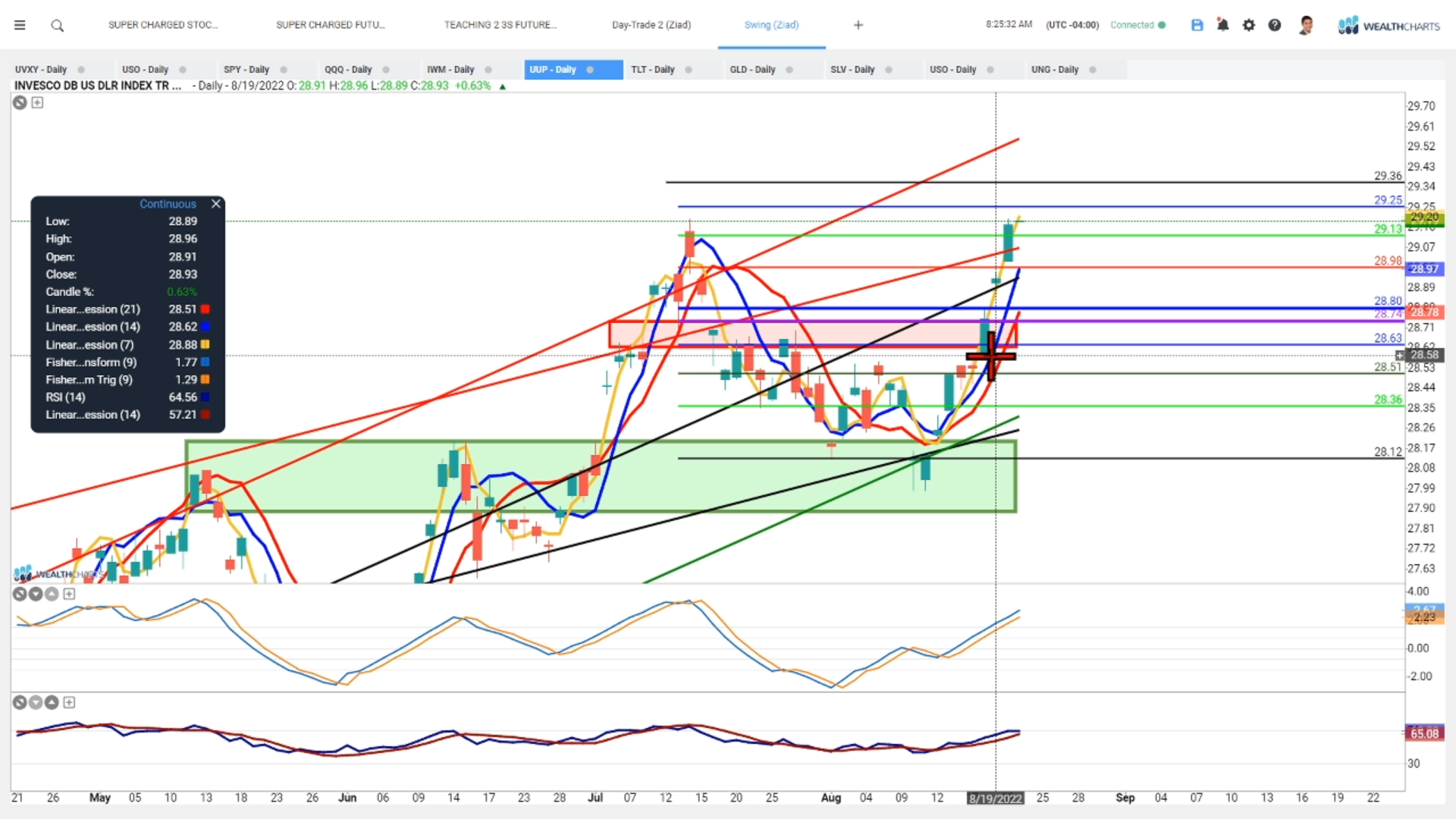The image size is (1456, 819).
Task: Click the dot on UUP - Daily tab
Action: pos(590,70)
